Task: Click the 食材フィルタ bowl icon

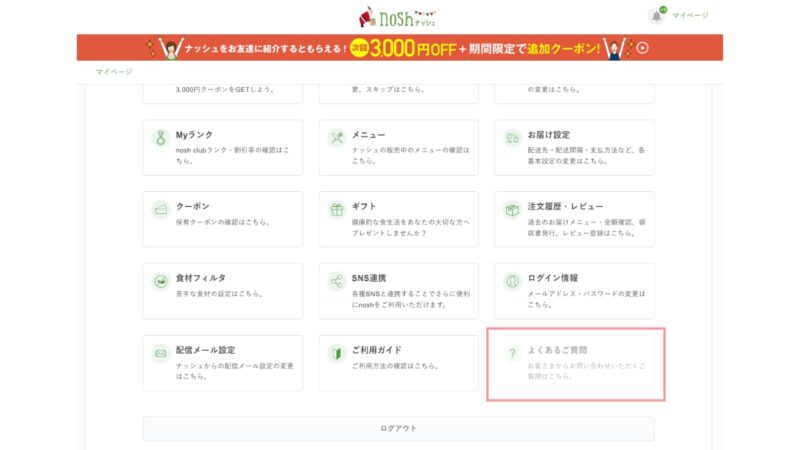Action: tap(161, 281)
